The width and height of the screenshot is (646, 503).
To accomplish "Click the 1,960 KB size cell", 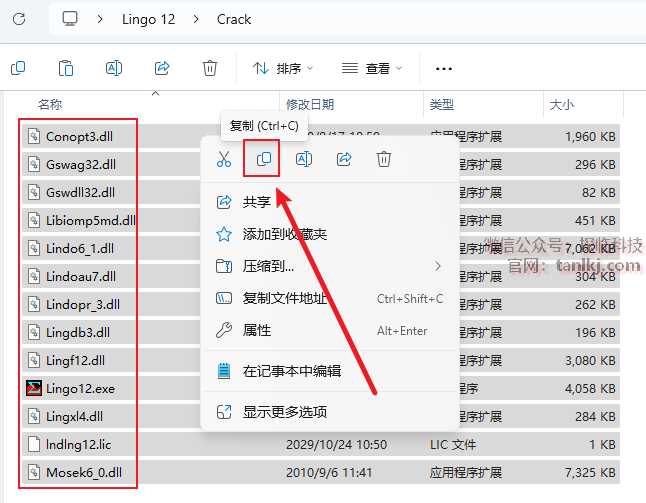I will pyautogui.click(x=590, y=136).
